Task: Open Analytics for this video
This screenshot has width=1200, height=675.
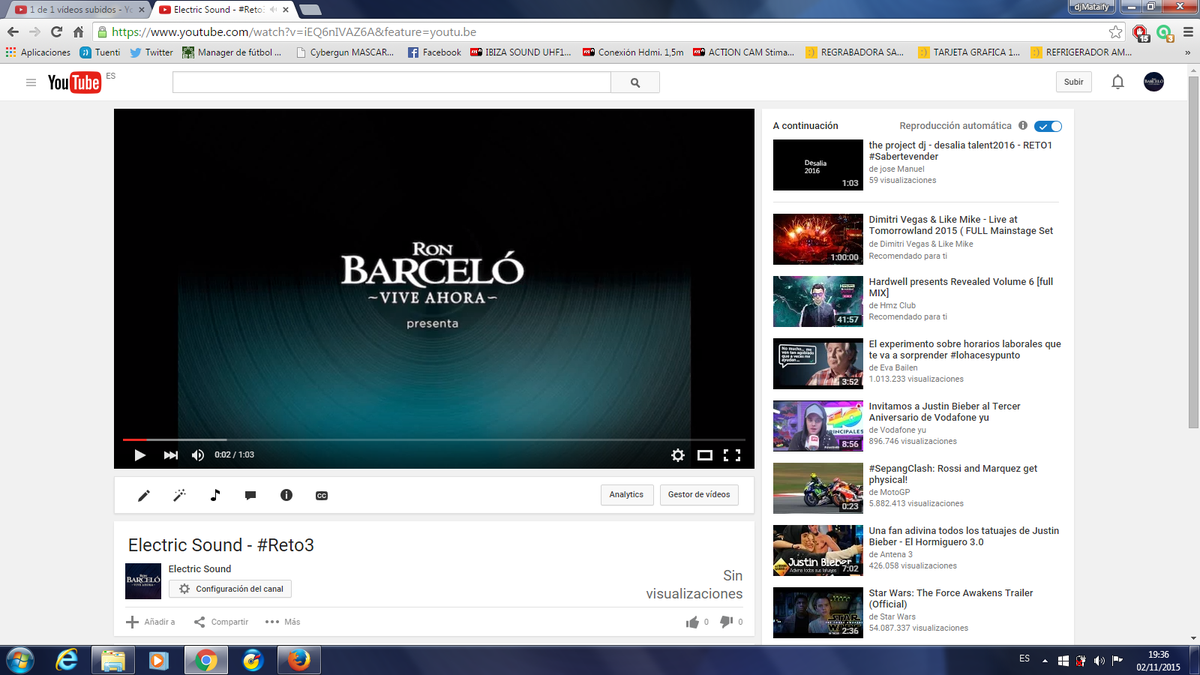Action: pos(627,495)
